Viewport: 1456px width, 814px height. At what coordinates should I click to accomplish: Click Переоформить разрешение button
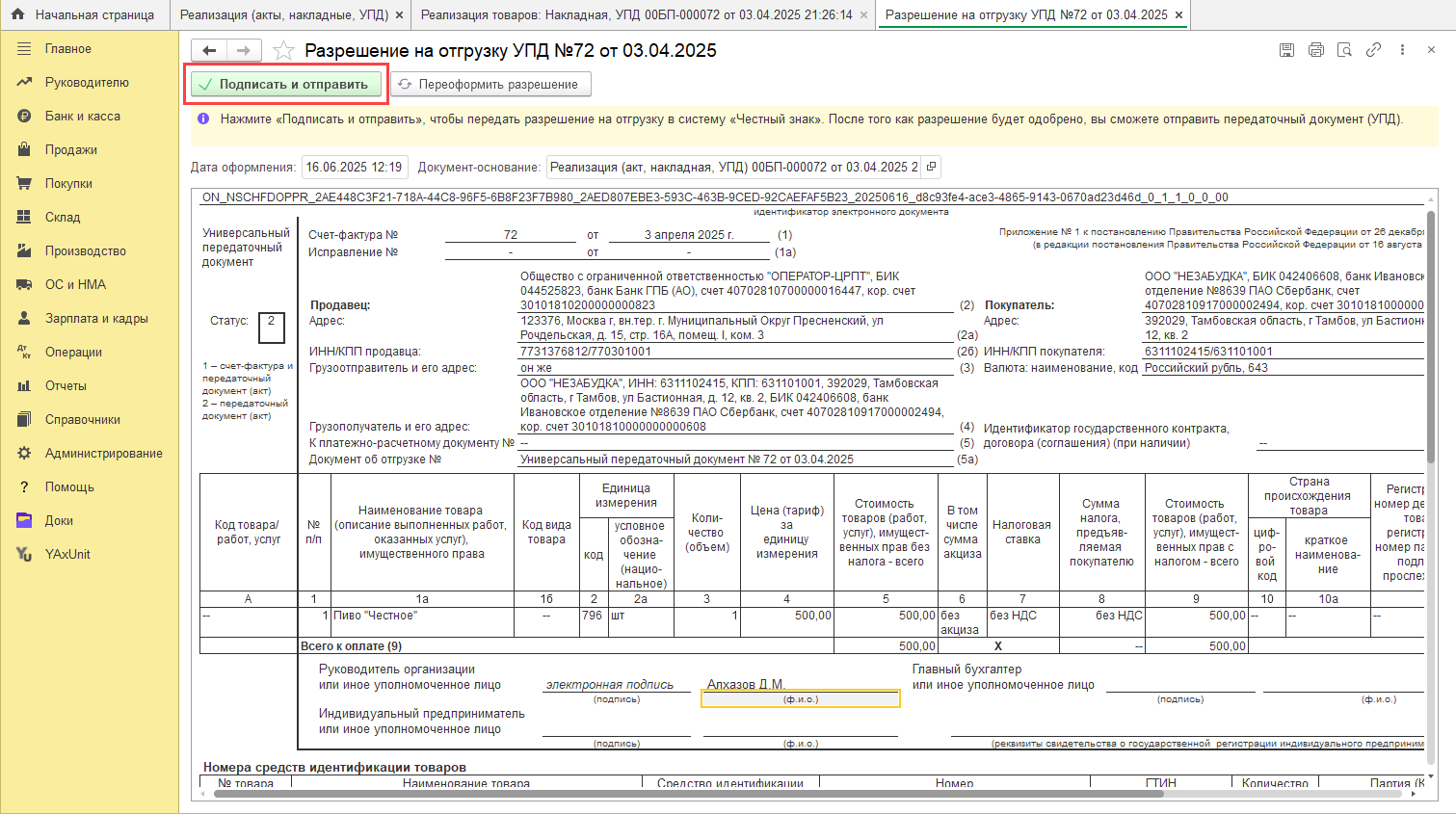490,84
